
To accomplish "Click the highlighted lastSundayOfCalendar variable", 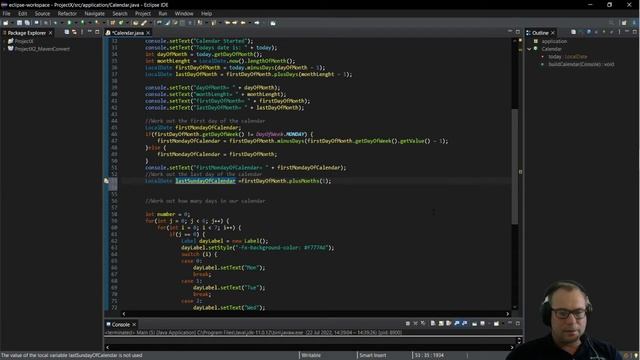I will [x=205, y=181].
